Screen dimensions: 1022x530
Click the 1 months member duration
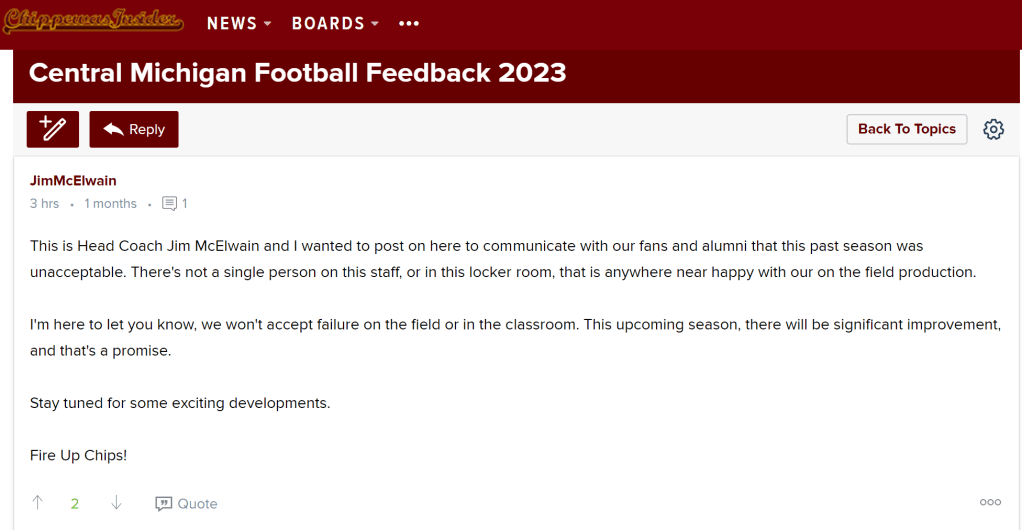pos(110,204)
